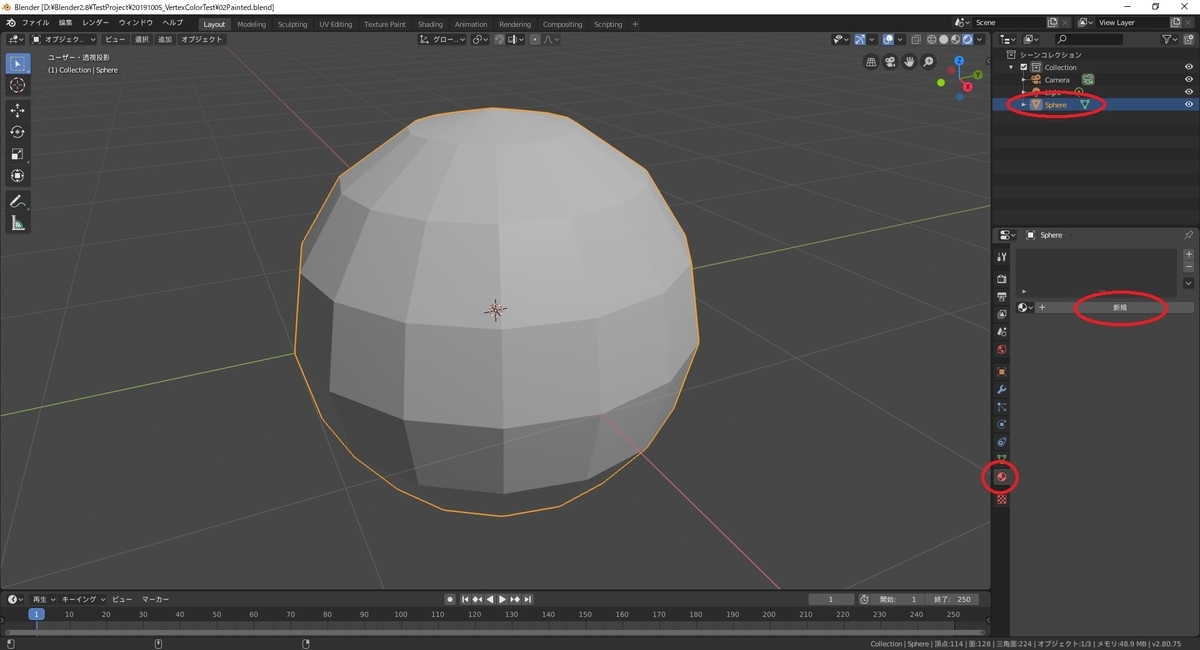Screen dimensions: 1200x650
Task: Remove material slot with minus button
Action: tap(1188, 267)
